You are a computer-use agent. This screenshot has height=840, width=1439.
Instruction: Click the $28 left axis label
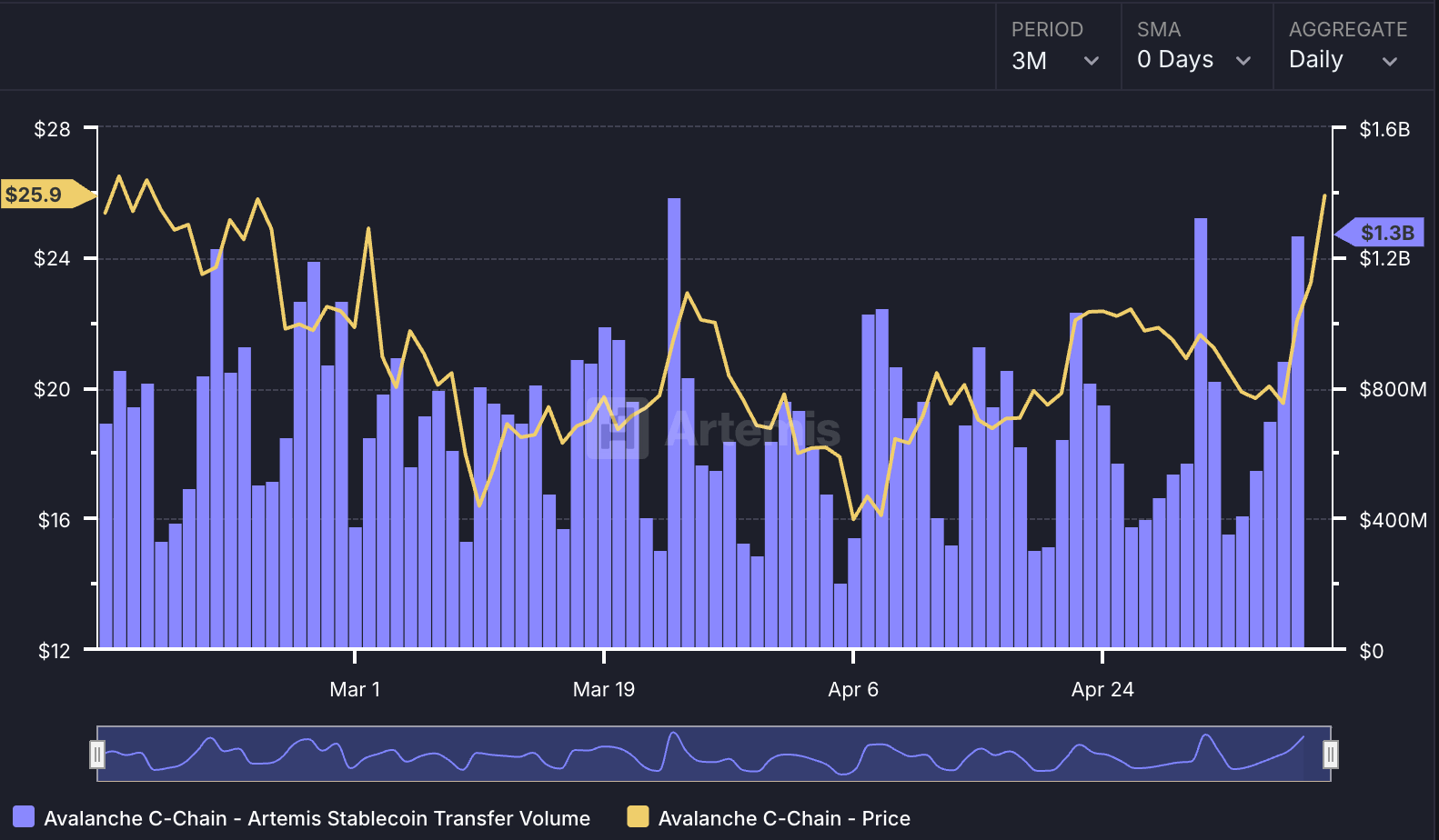(52, 129)
